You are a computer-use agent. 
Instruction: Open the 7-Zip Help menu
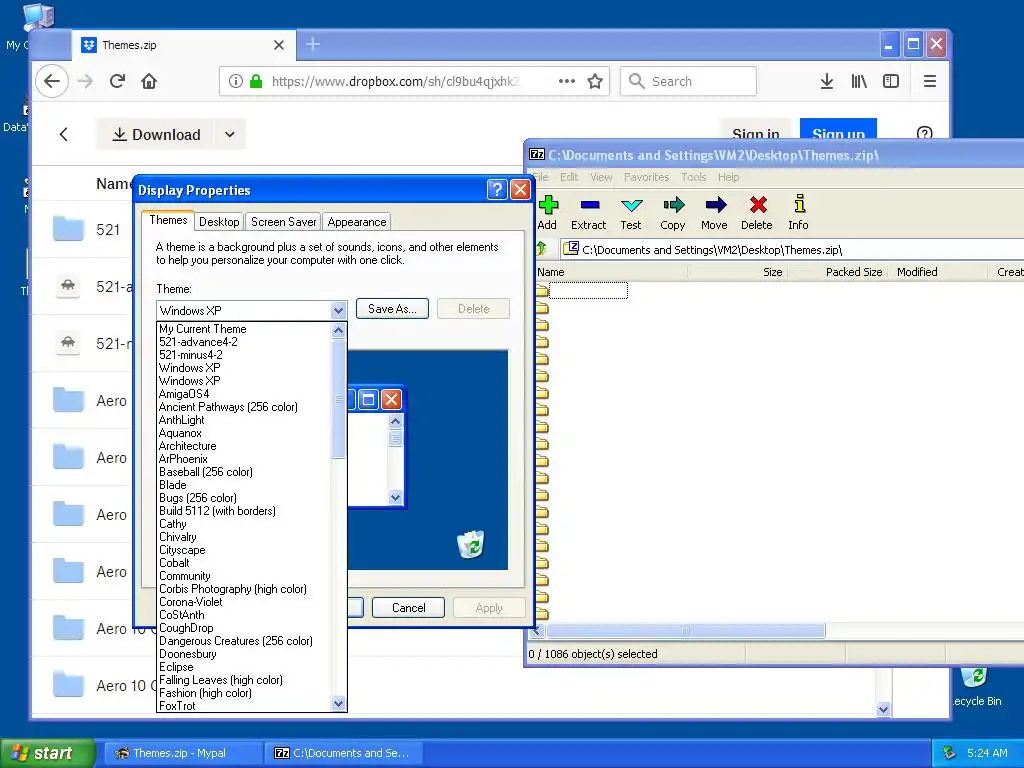pos(728,177)
